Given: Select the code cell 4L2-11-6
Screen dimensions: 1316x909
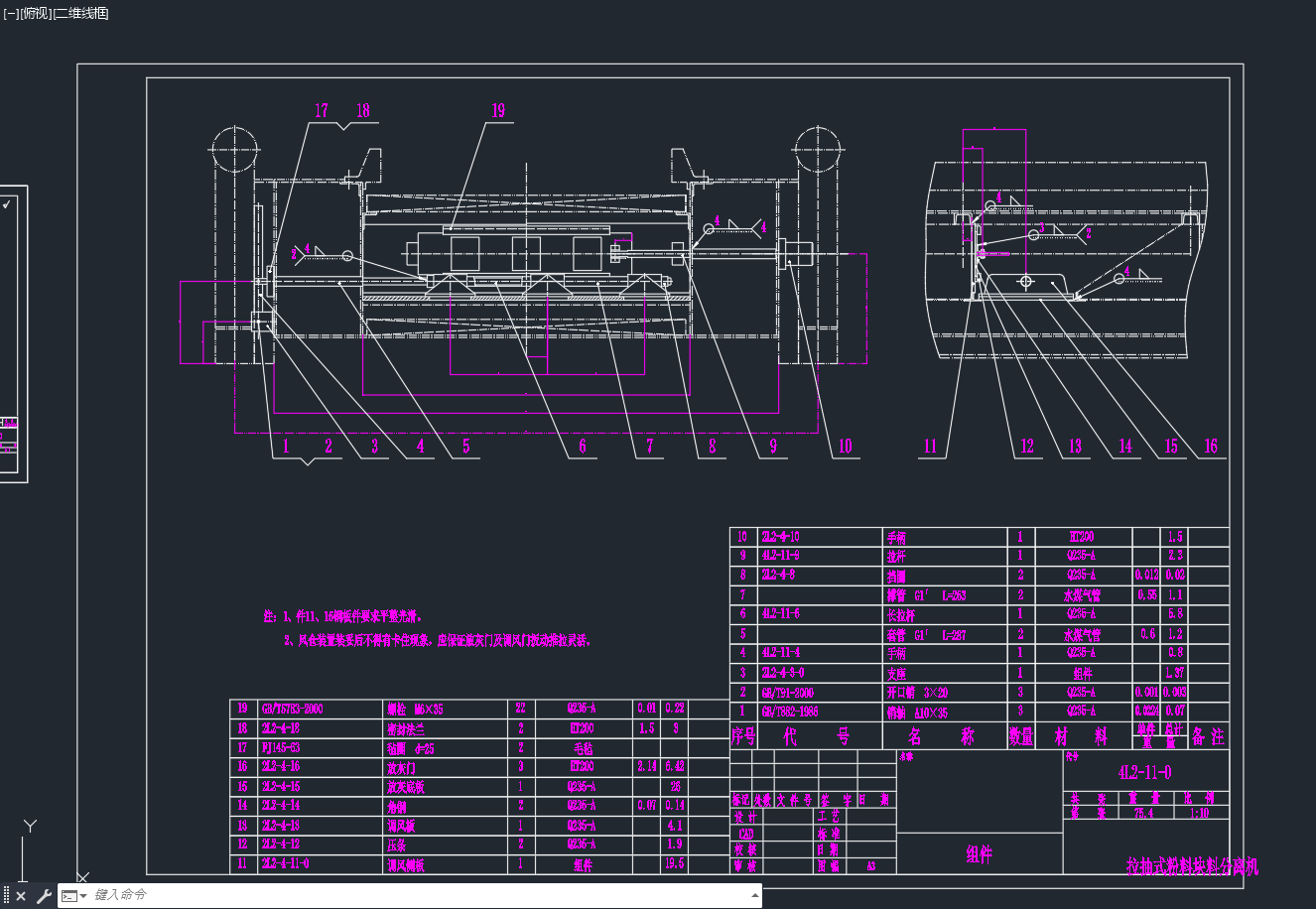Looking at the screenshot, I should 781,614.
